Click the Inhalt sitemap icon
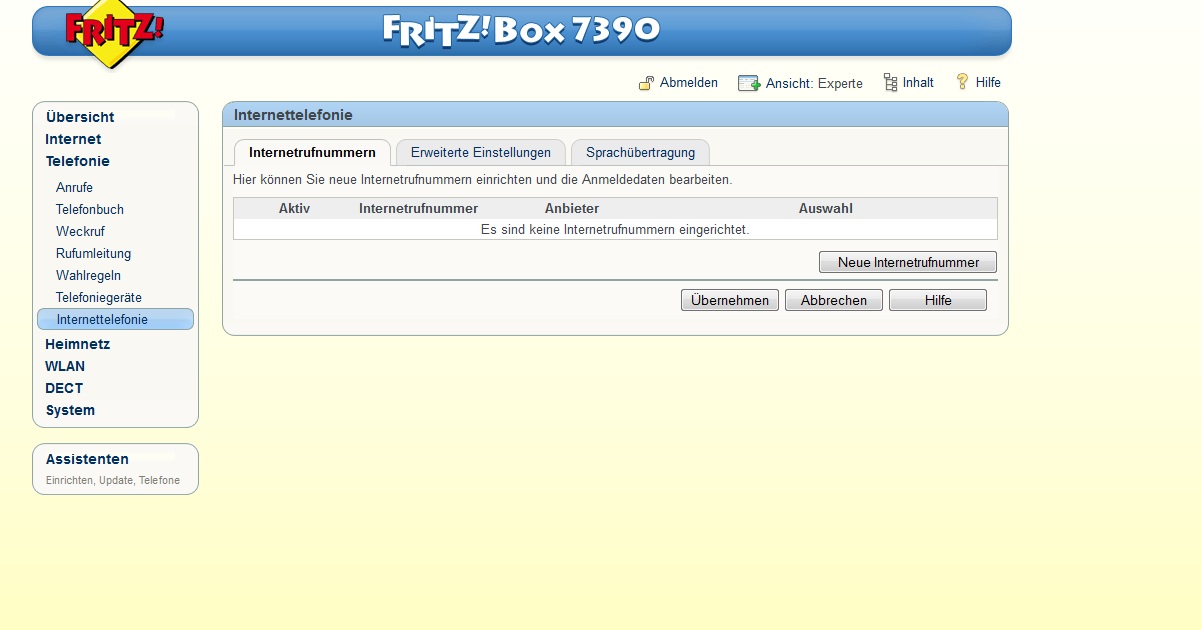This screenshot has width=1201, height=630. point(890,83)
